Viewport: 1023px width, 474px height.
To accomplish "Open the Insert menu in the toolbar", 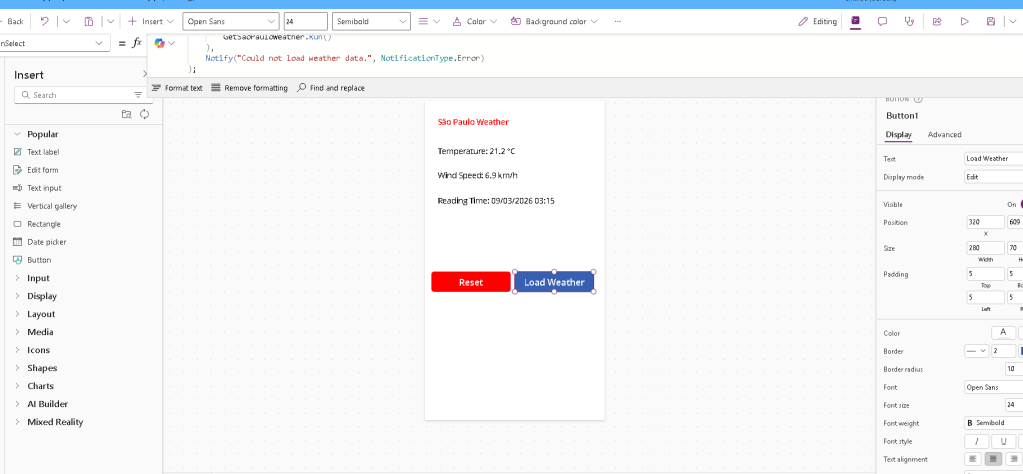I will (151, 21).
